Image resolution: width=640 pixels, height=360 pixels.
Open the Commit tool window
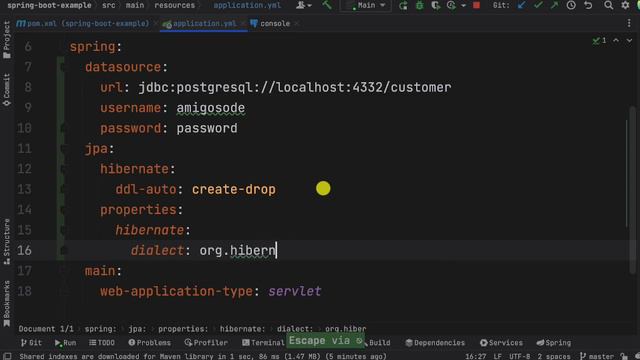(7, 90)
